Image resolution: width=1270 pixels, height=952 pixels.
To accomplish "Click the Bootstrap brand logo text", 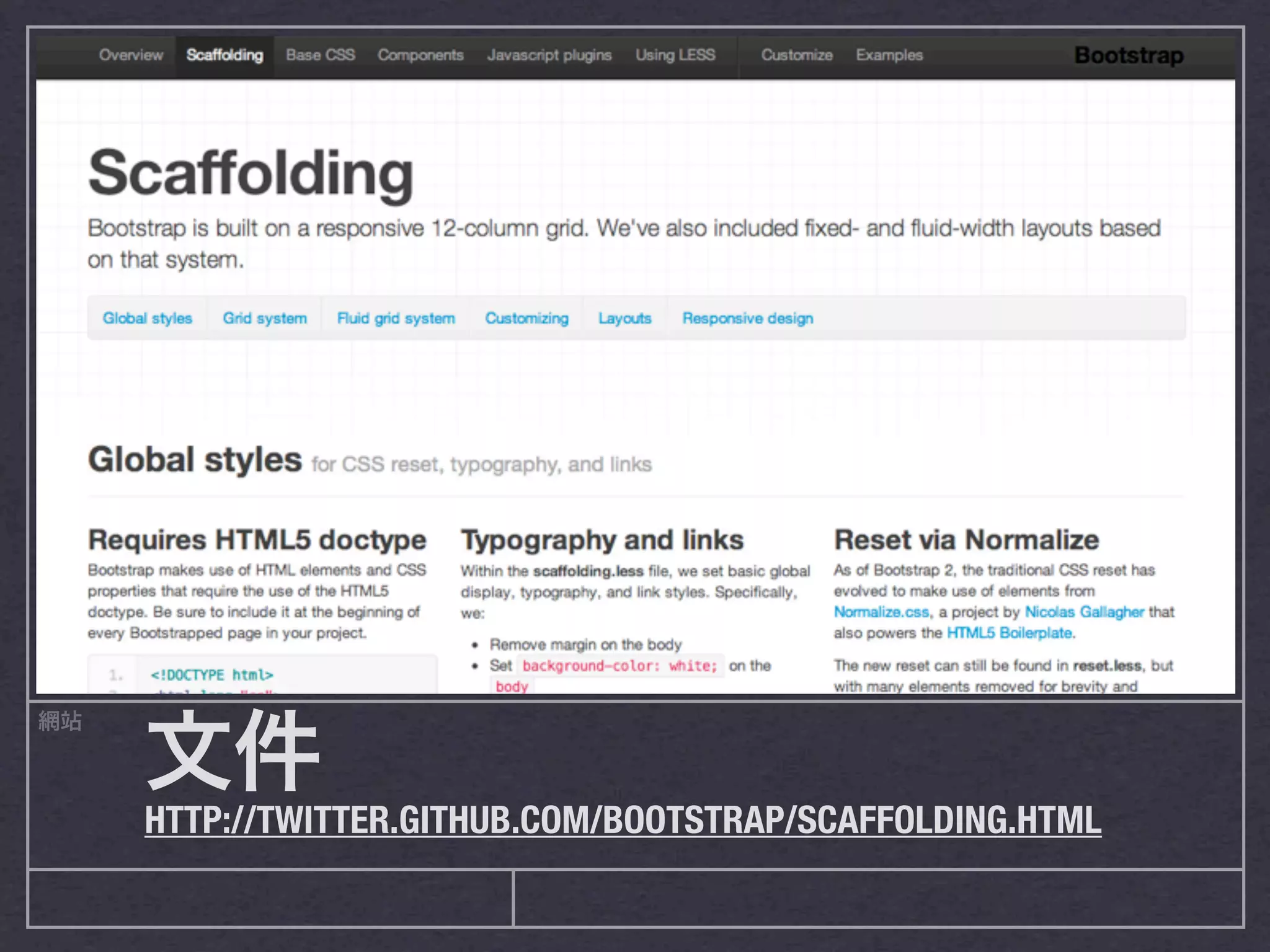I will [1129, 56].
